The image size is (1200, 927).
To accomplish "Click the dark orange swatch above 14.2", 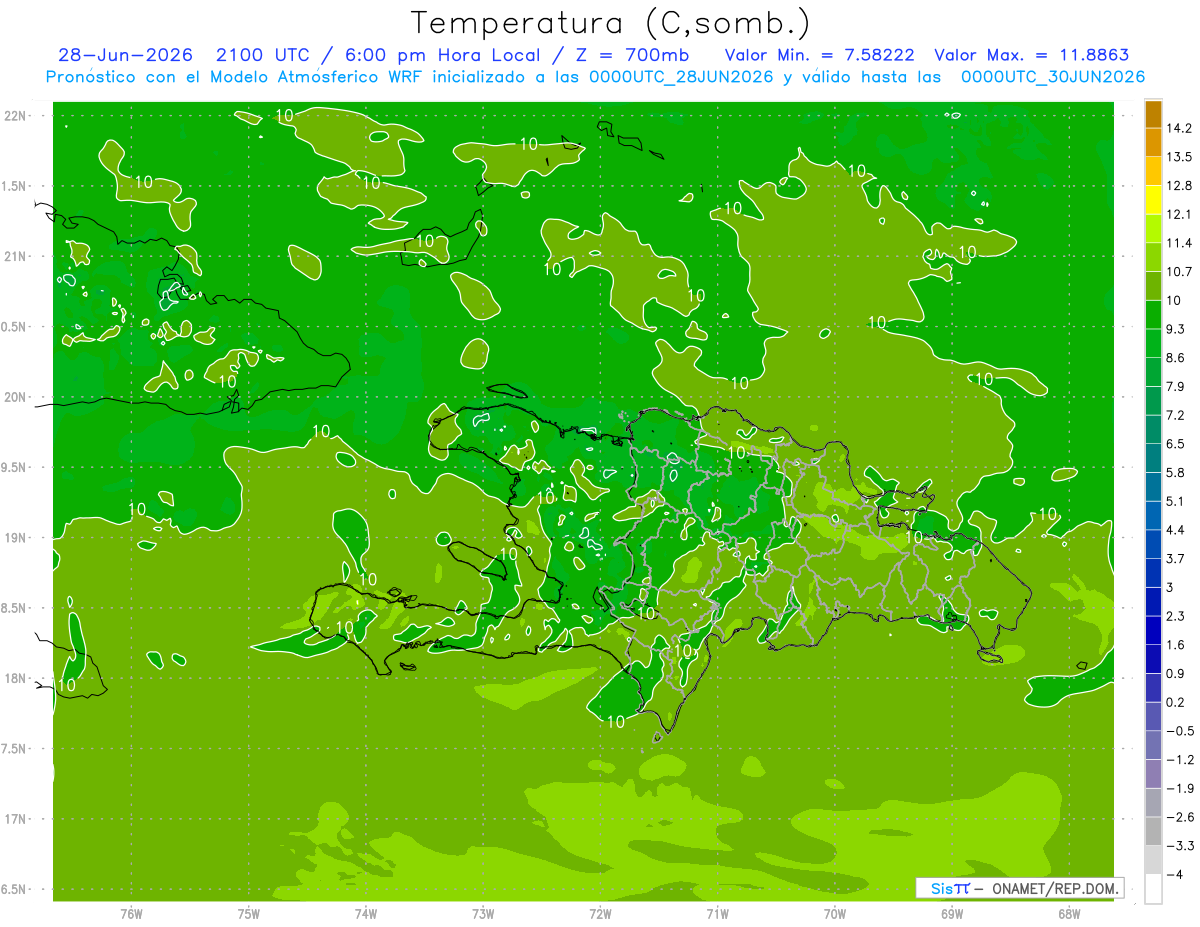I will (1153, 114).
